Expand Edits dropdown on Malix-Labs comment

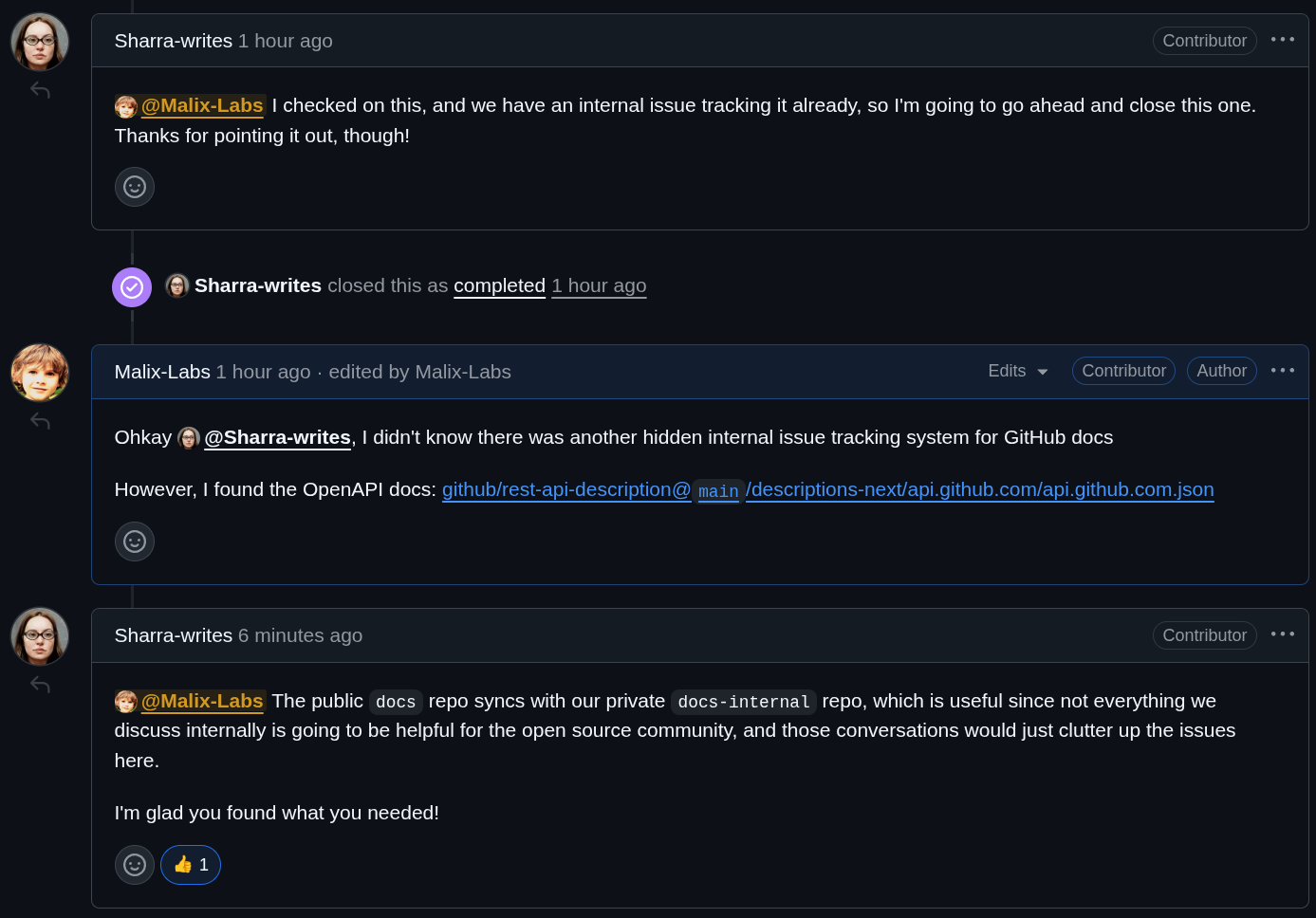[x=1018, y=371]
